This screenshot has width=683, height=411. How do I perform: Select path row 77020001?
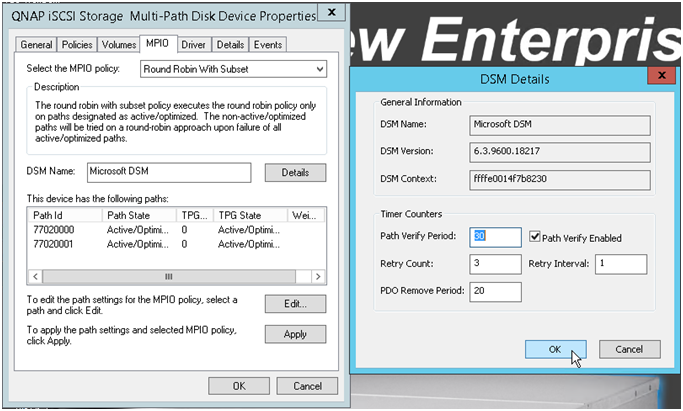coord(176,244)
